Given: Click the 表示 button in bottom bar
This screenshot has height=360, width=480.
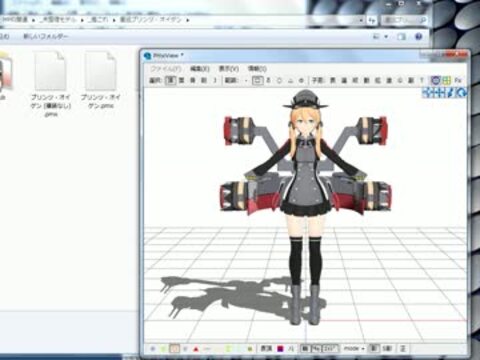Looking at the screenshot, I should click(x=266, y=349).
